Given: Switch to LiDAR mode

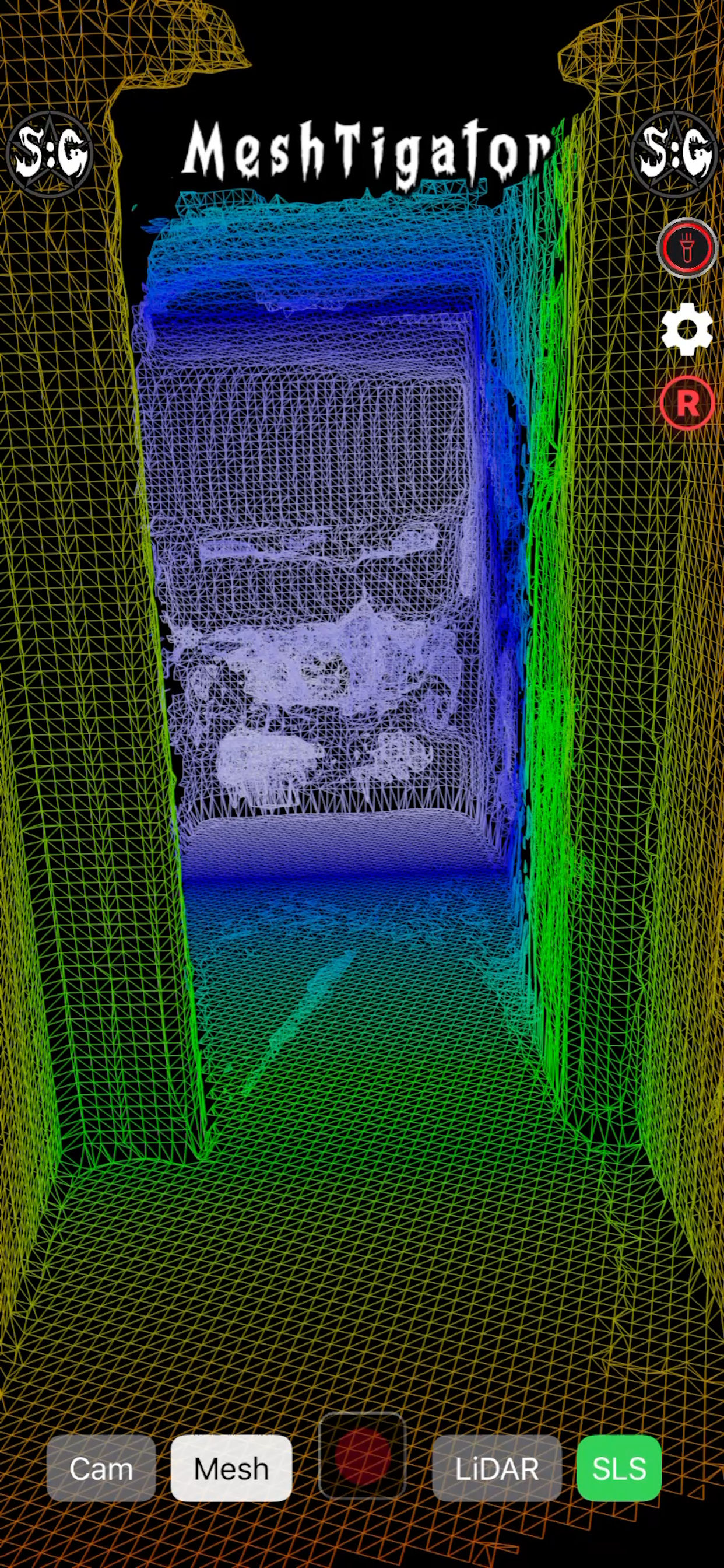Looking at the screenshot, I should [497, 1469].
